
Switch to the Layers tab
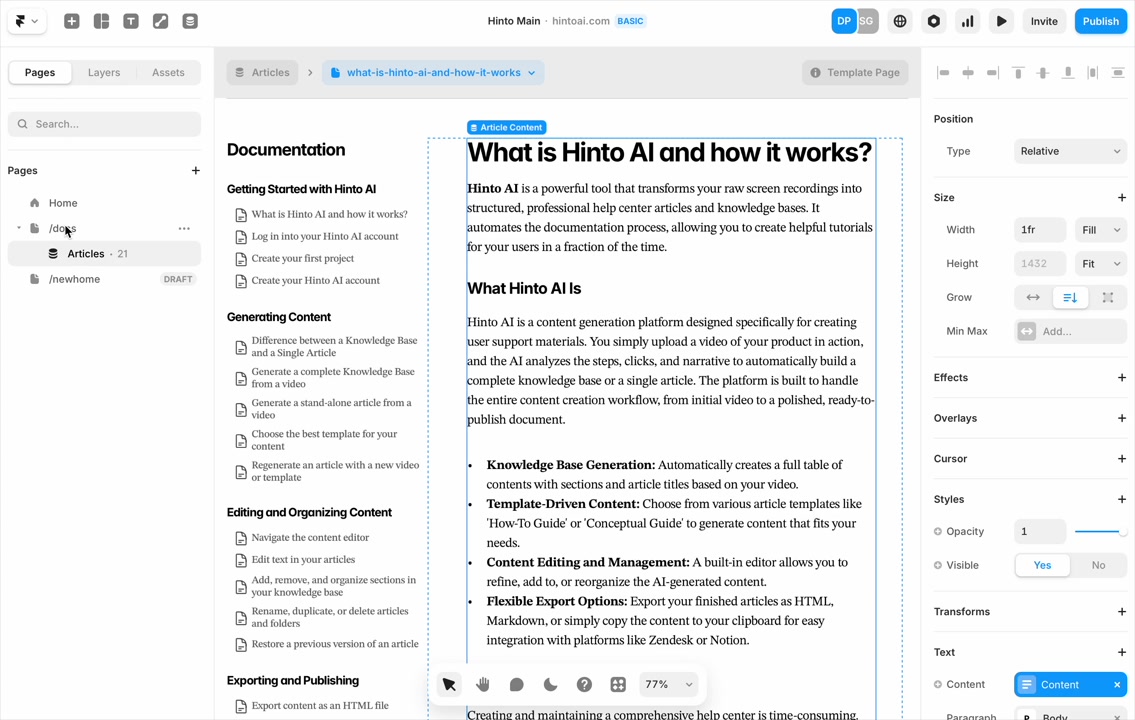point(104,72)
